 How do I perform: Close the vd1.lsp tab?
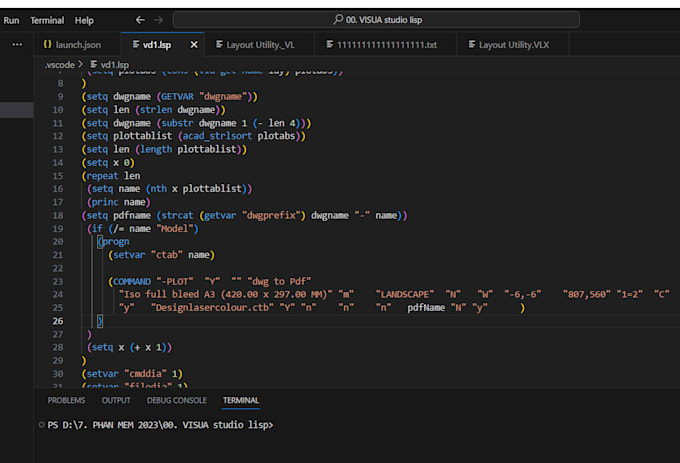coord(194,45)
